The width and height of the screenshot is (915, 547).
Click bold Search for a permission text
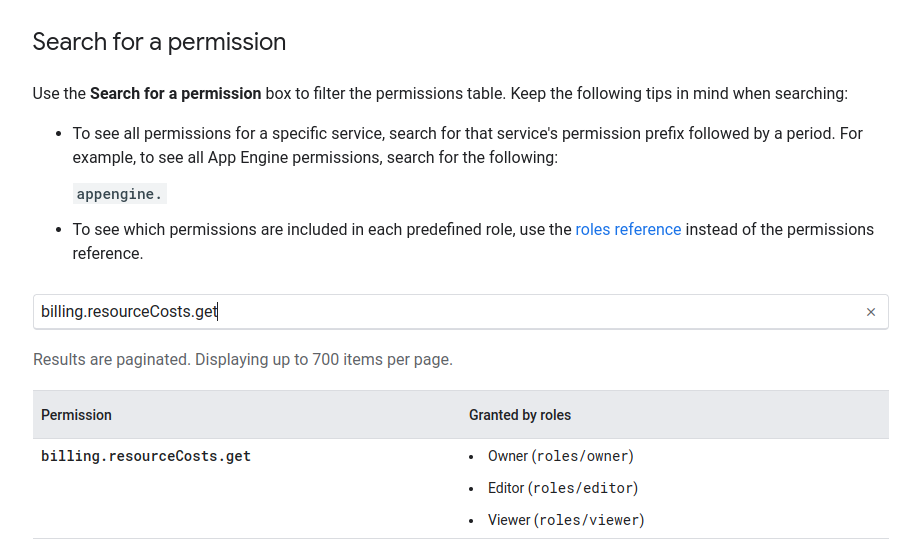(175, 94)
